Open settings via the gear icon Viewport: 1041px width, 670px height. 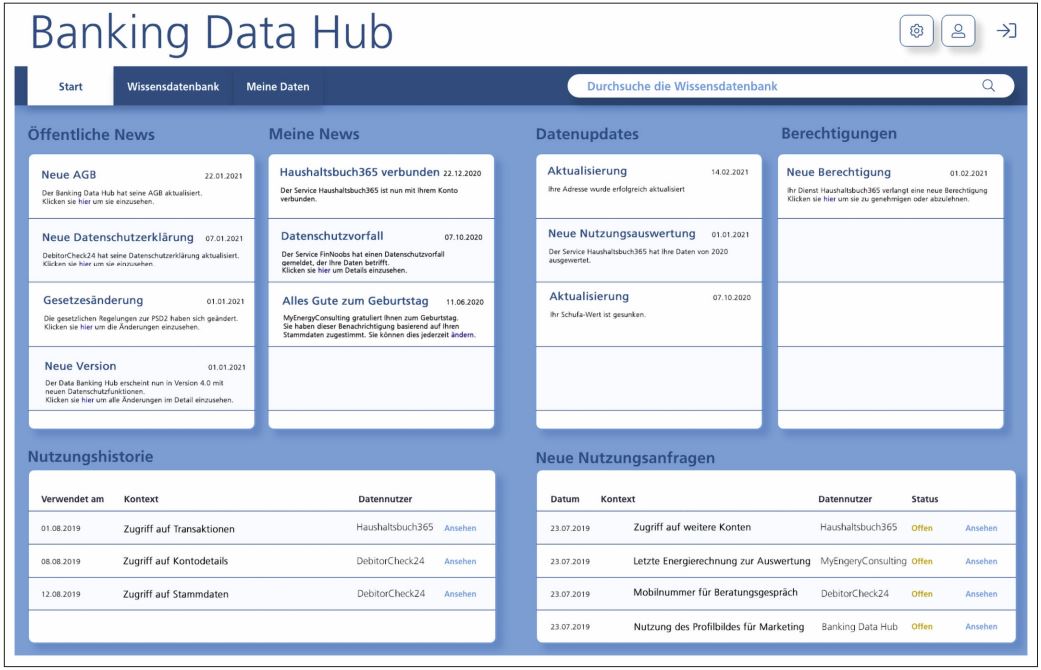tap(916, 31)
